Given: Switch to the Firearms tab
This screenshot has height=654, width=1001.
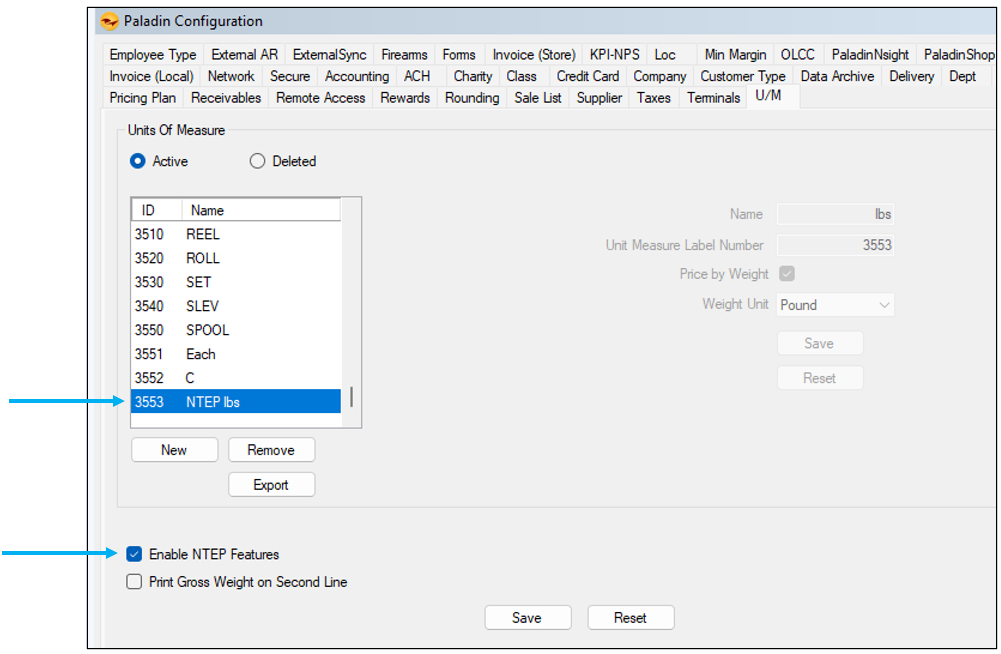Looking at the screenshot, I should tap(404, 55).
